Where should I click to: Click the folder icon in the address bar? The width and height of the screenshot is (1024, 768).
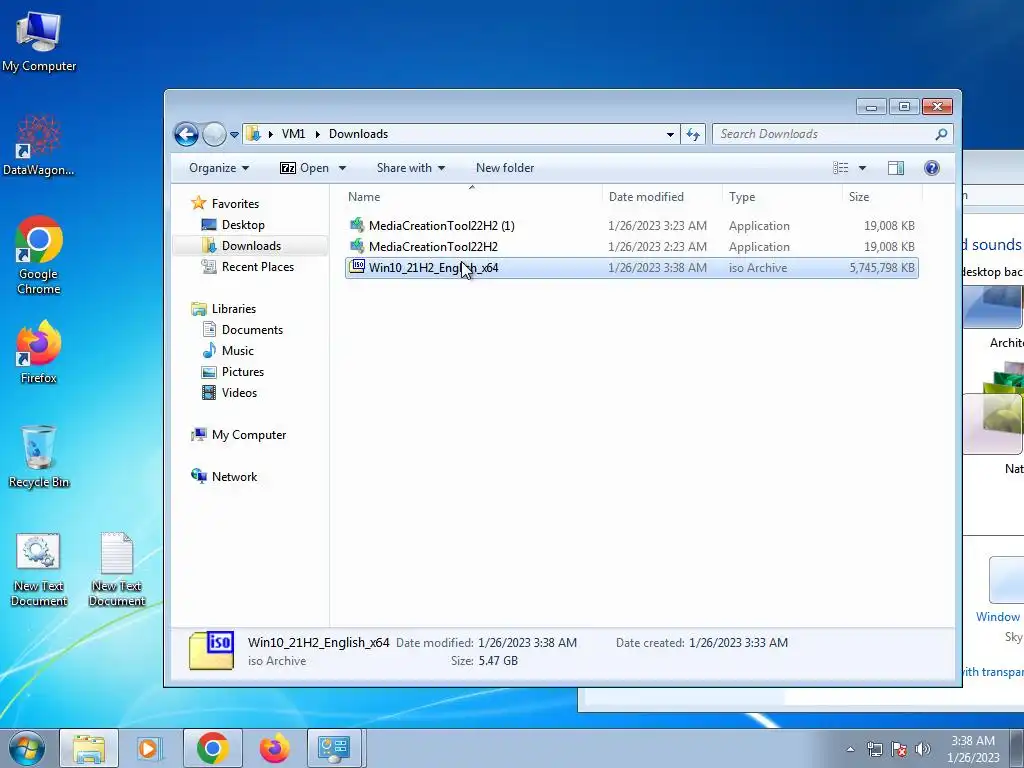(253, 134)
